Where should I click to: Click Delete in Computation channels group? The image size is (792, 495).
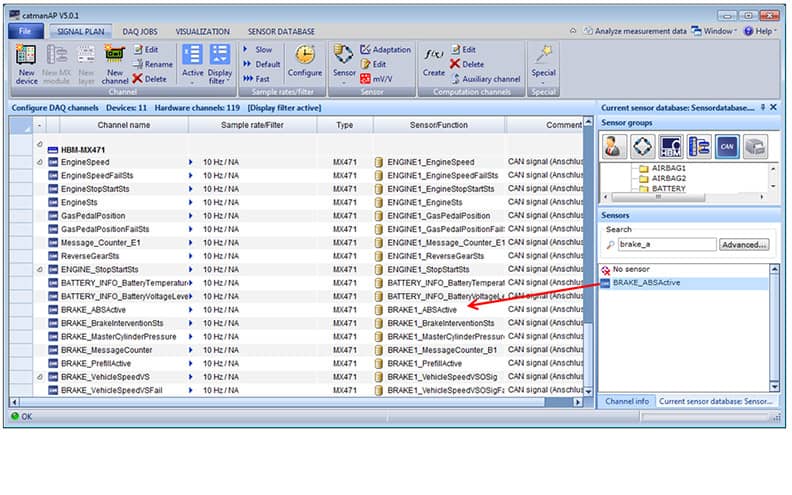click(x=467, y=64)
